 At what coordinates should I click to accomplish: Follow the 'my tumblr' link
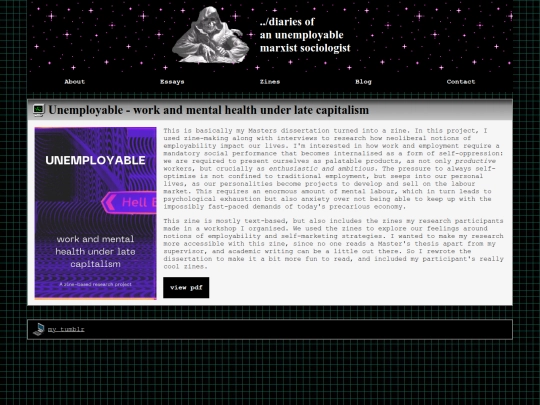pos(66,329)
